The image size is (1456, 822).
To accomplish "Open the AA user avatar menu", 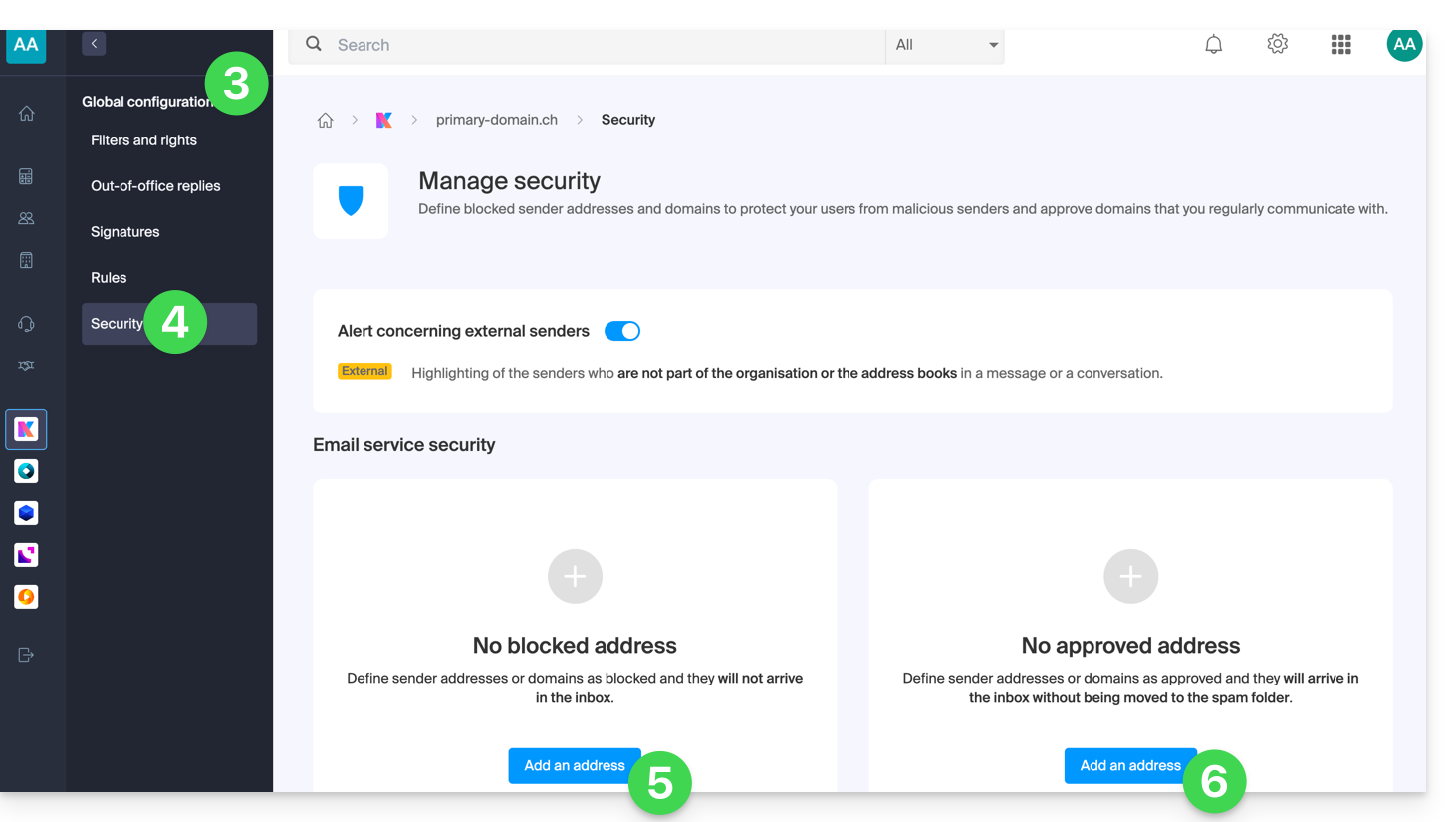I will 1404,44.
